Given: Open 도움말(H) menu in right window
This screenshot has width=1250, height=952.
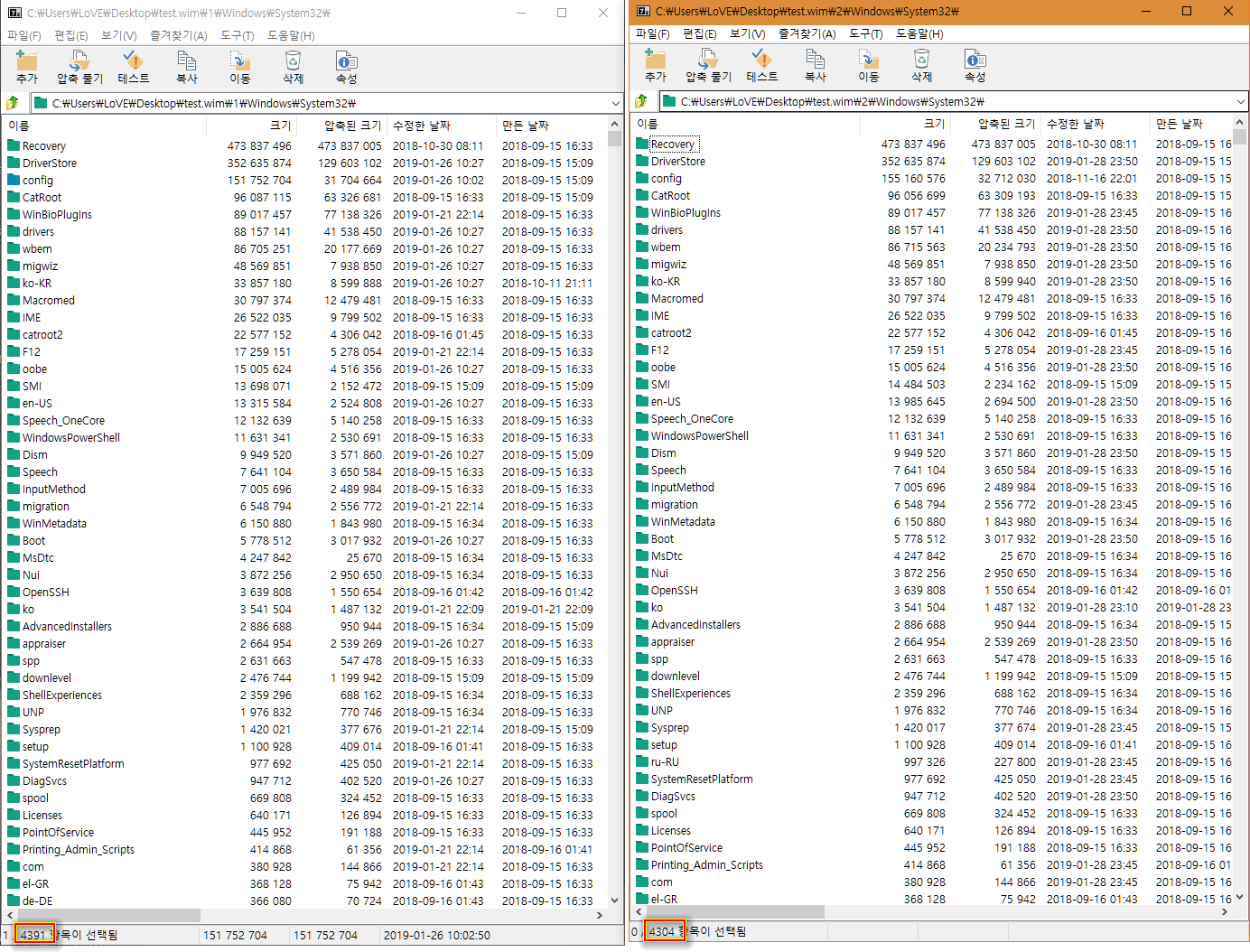Looking at the screenshot, I should (x=919, y=33).
